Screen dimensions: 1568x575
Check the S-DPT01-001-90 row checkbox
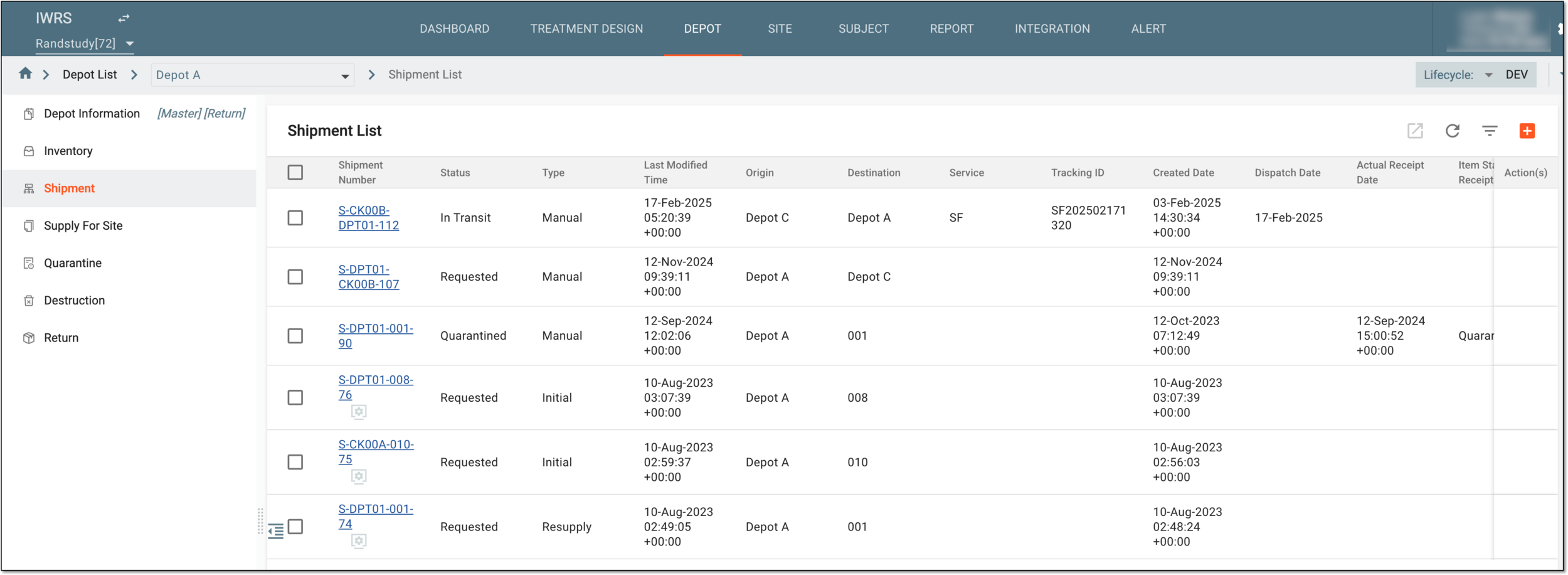295,336
